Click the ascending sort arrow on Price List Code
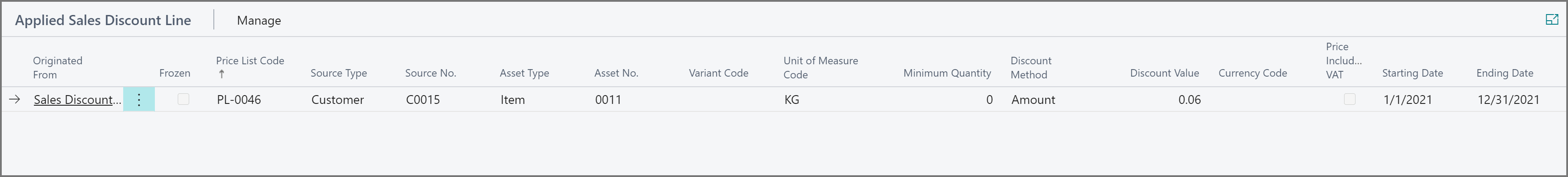The image size is (1568, 177). [x=222, y=74]
